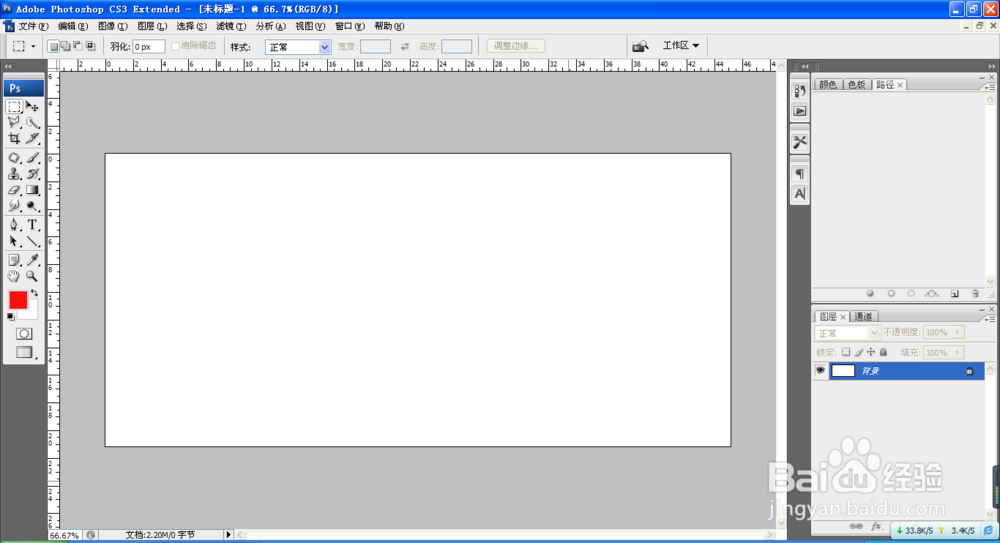Select the Brush tool

(x=33, y=158)
